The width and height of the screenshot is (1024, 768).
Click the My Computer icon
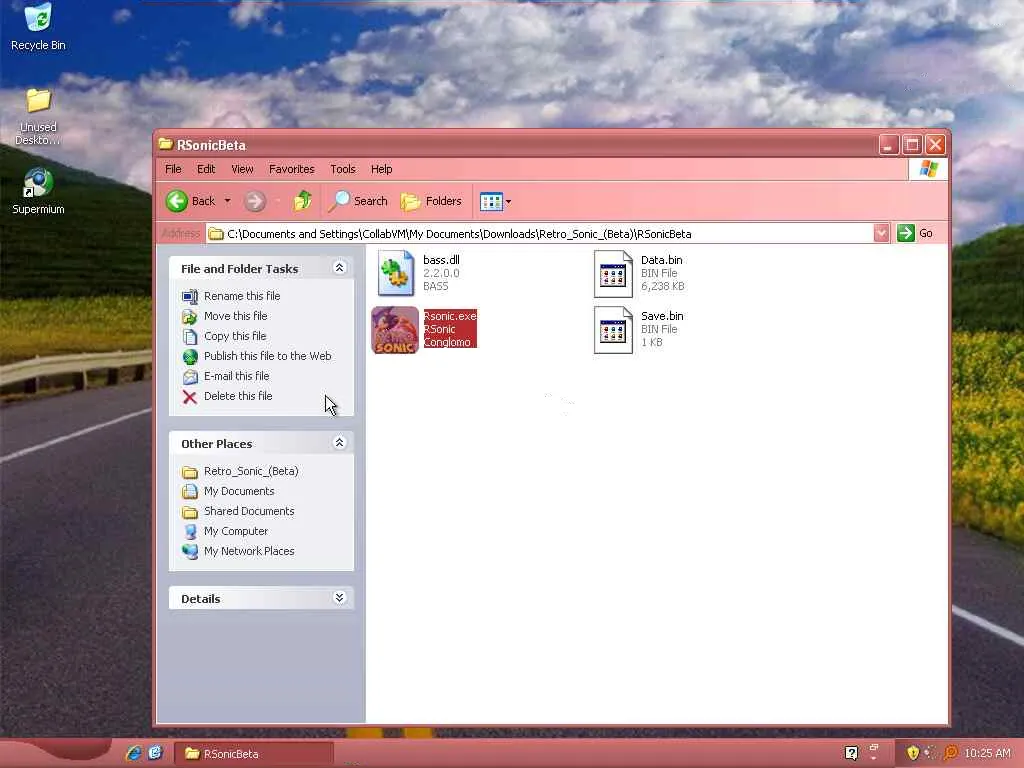189,532
